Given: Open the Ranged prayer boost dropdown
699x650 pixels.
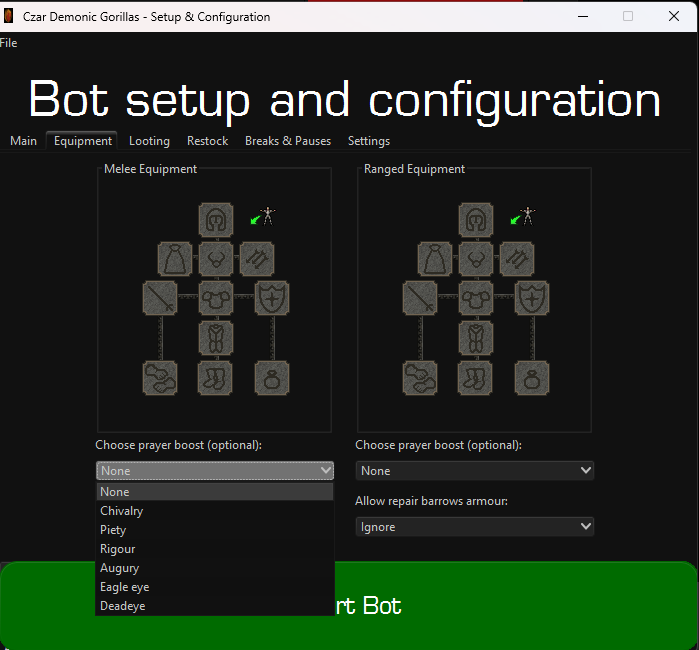Looking at the screenshot, I should pyautogui.click(x=474, y=470).
